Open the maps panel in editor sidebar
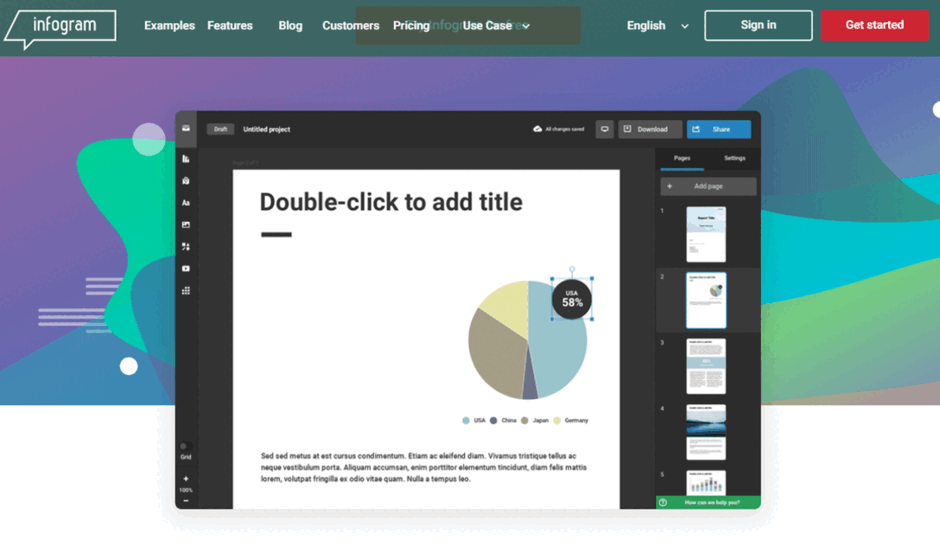Screen dimensions: 940x551 pyautogui.click(x=186, y=180)
